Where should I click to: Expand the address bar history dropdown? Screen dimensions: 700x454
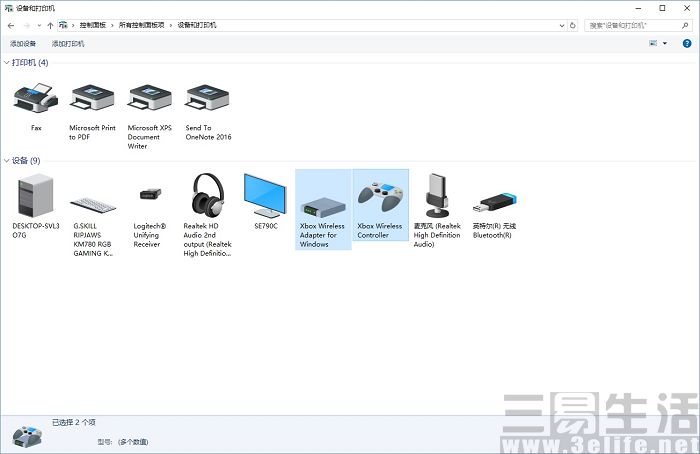click(562, 25)
